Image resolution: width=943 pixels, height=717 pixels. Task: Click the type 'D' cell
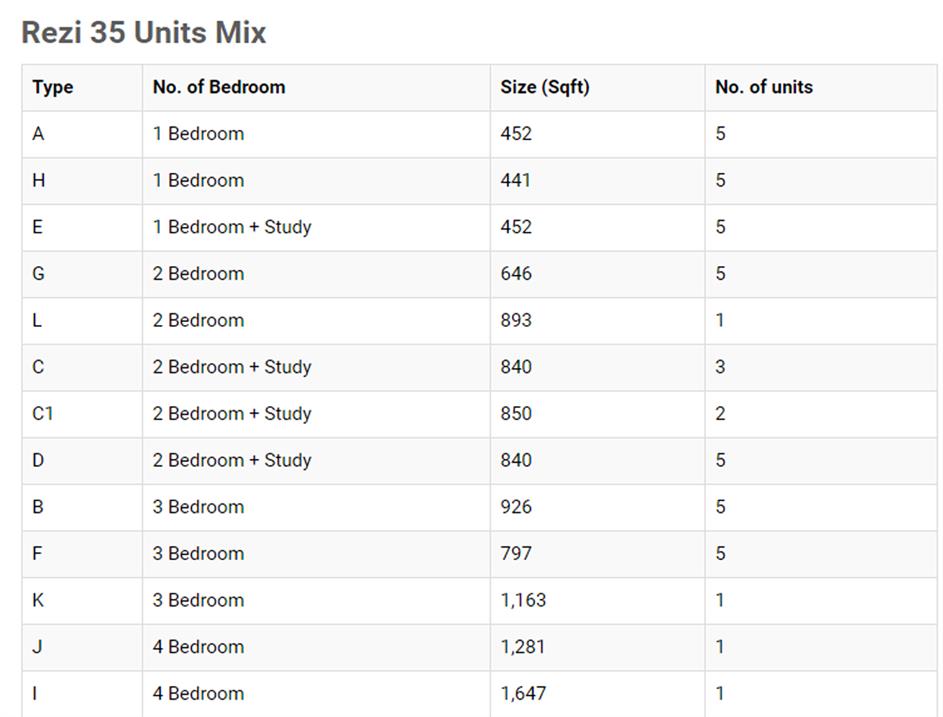(38, 461)
